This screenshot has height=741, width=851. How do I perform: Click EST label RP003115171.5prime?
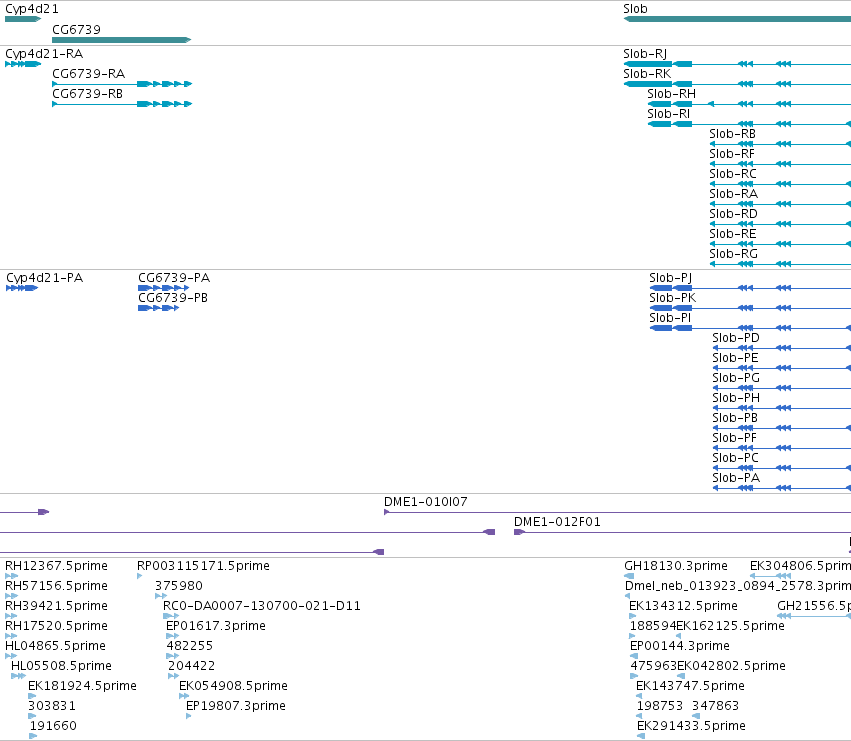(204, 566)
